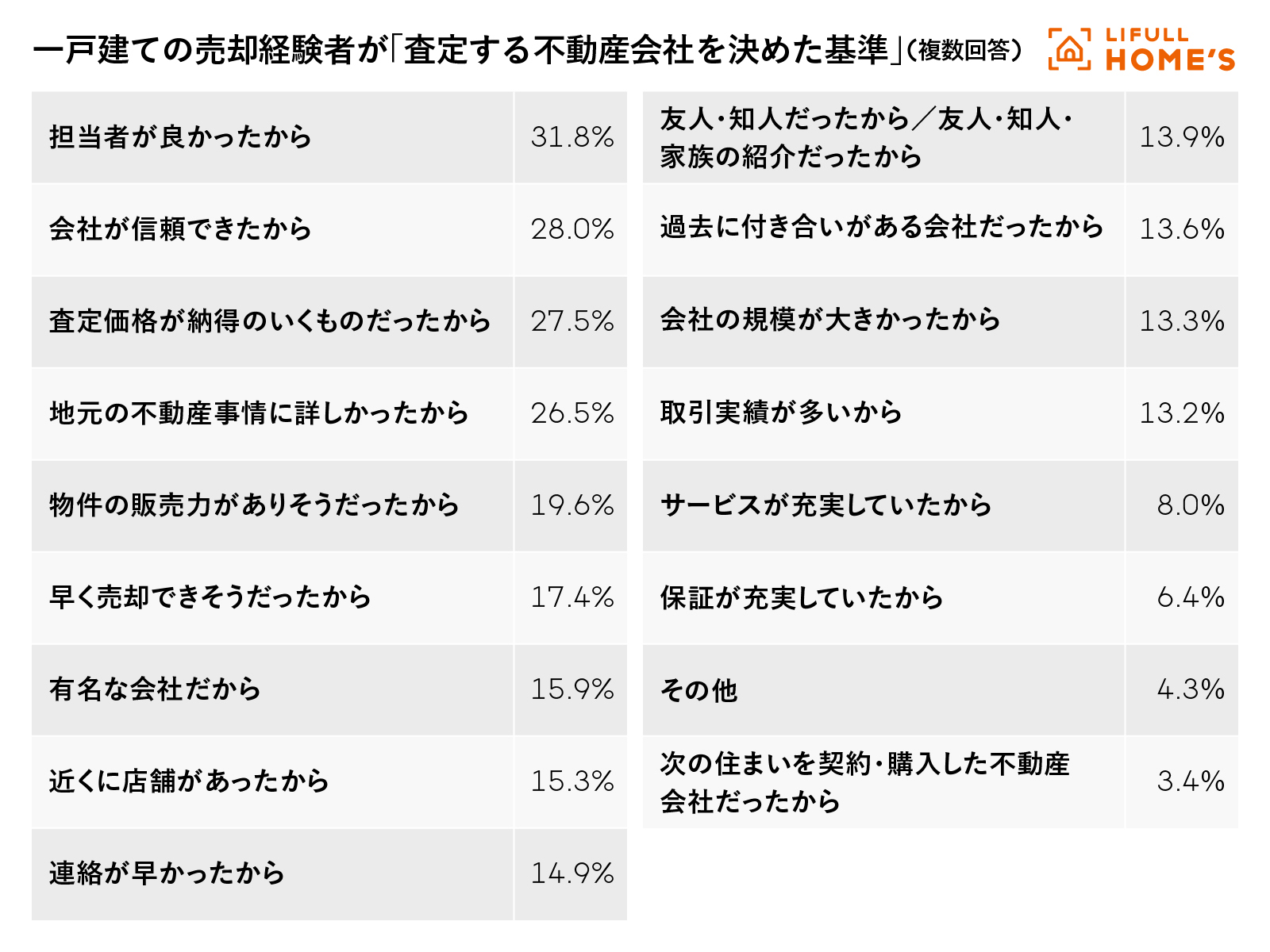Click the LIFULL HOME'S house logo icon
Viewport: 1270px width, 952px height.
coord(1069,50)
